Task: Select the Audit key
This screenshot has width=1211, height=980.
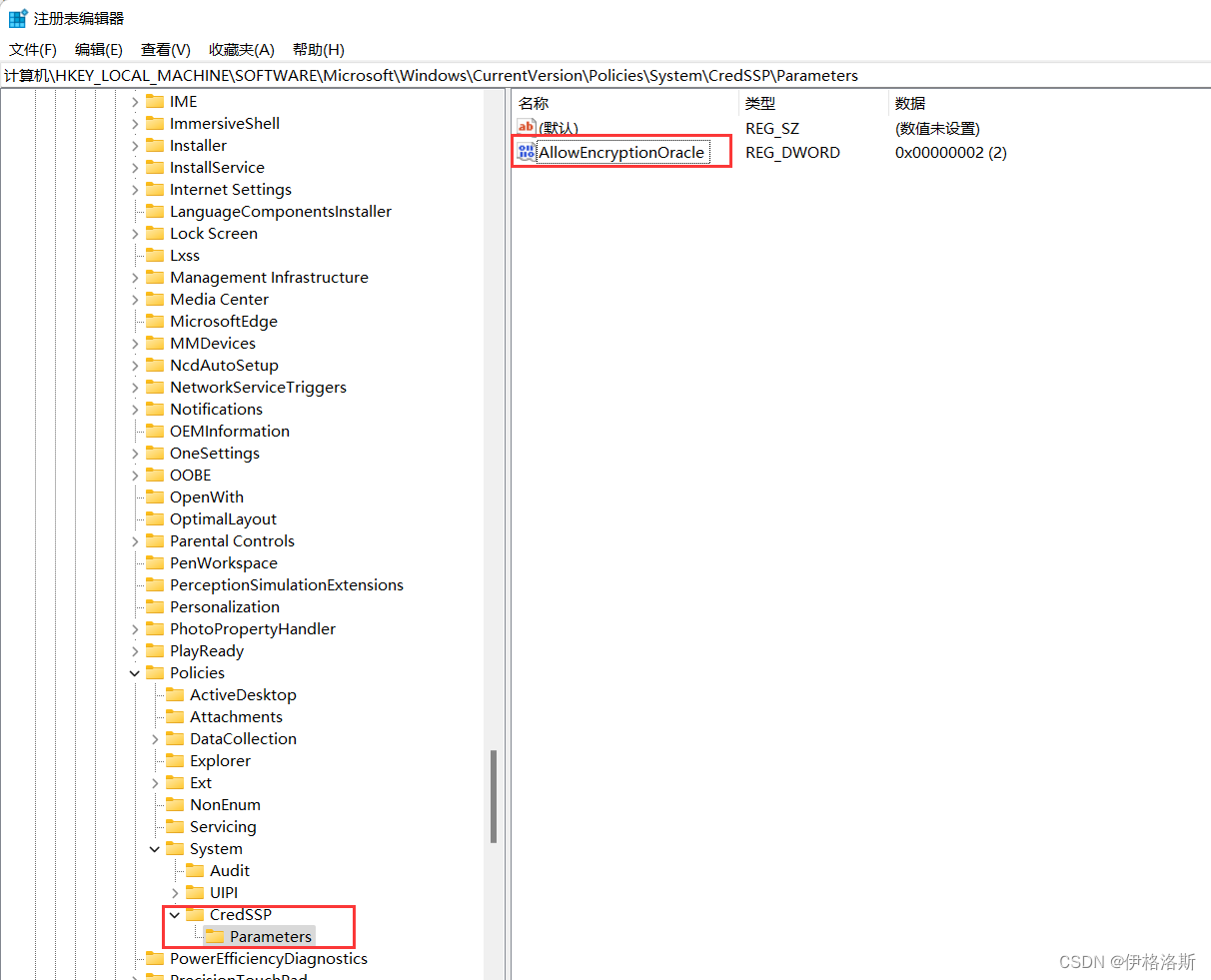Action: pos(230,871)
